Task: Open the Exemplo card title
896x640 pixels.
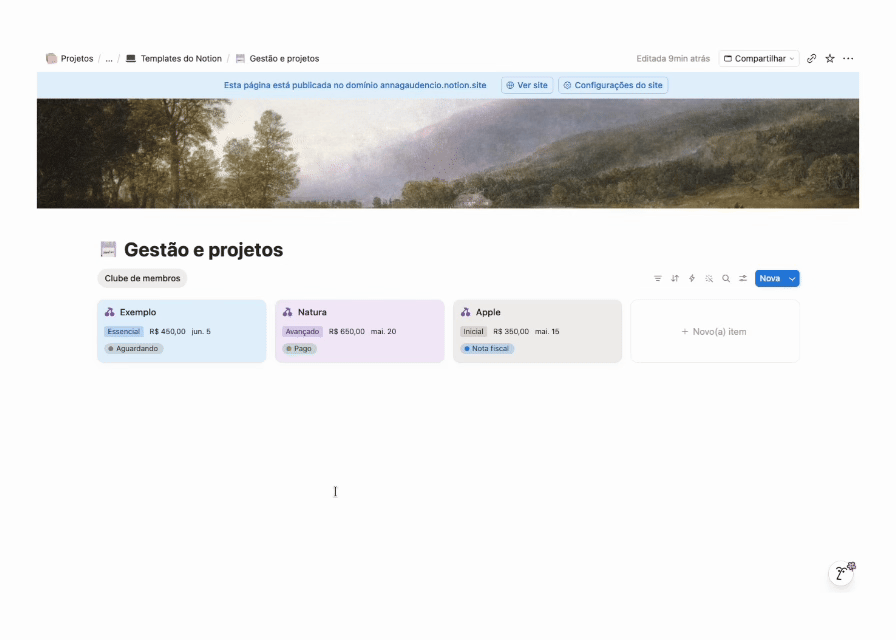Action: tap(138, 312)
